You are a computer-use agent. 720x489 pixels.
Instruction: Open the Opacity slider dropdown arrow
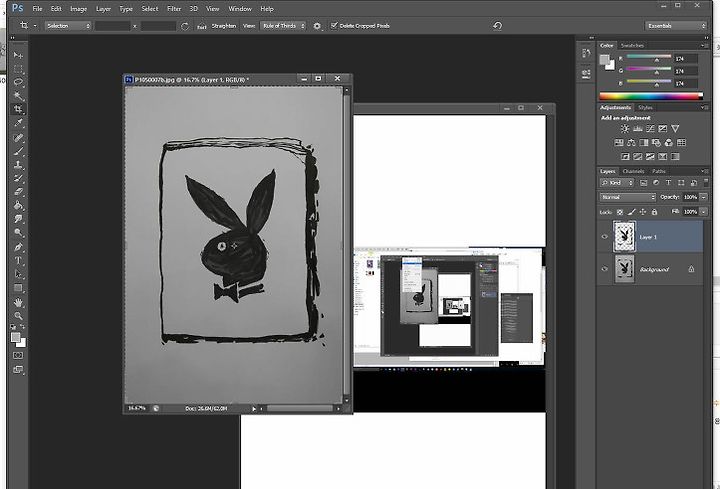click(x=703, y=197)
